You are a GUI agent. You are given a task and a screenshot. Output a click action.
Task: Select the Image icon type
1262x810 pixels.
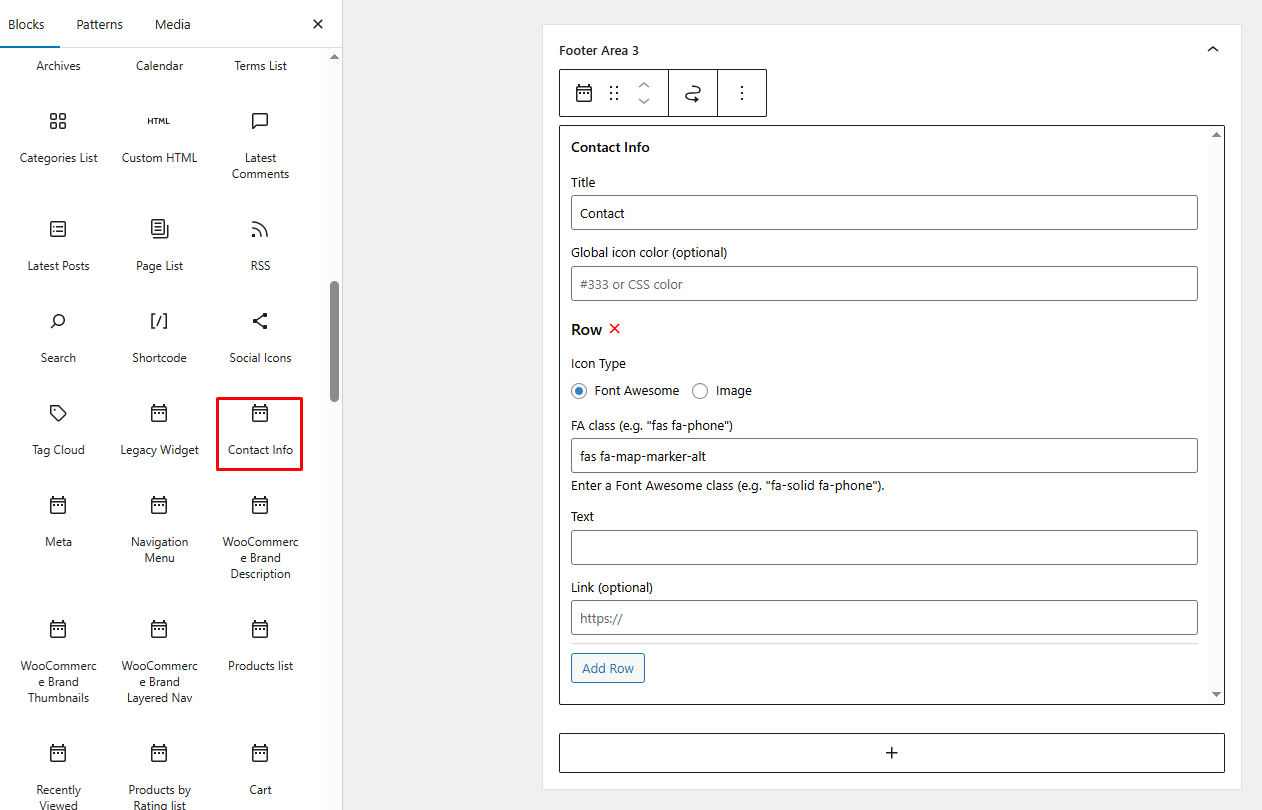pos(700,391)
